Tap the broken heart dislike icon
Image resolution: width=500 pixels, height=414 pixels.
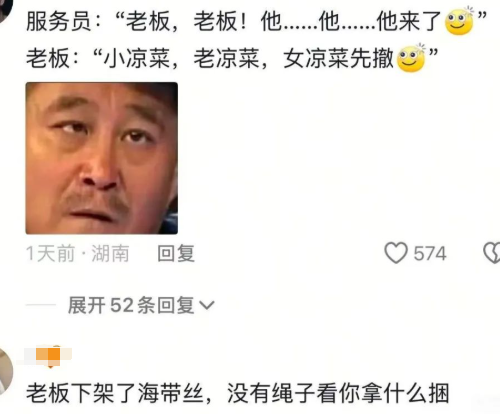pyautogui.click(x=492, y=253)
